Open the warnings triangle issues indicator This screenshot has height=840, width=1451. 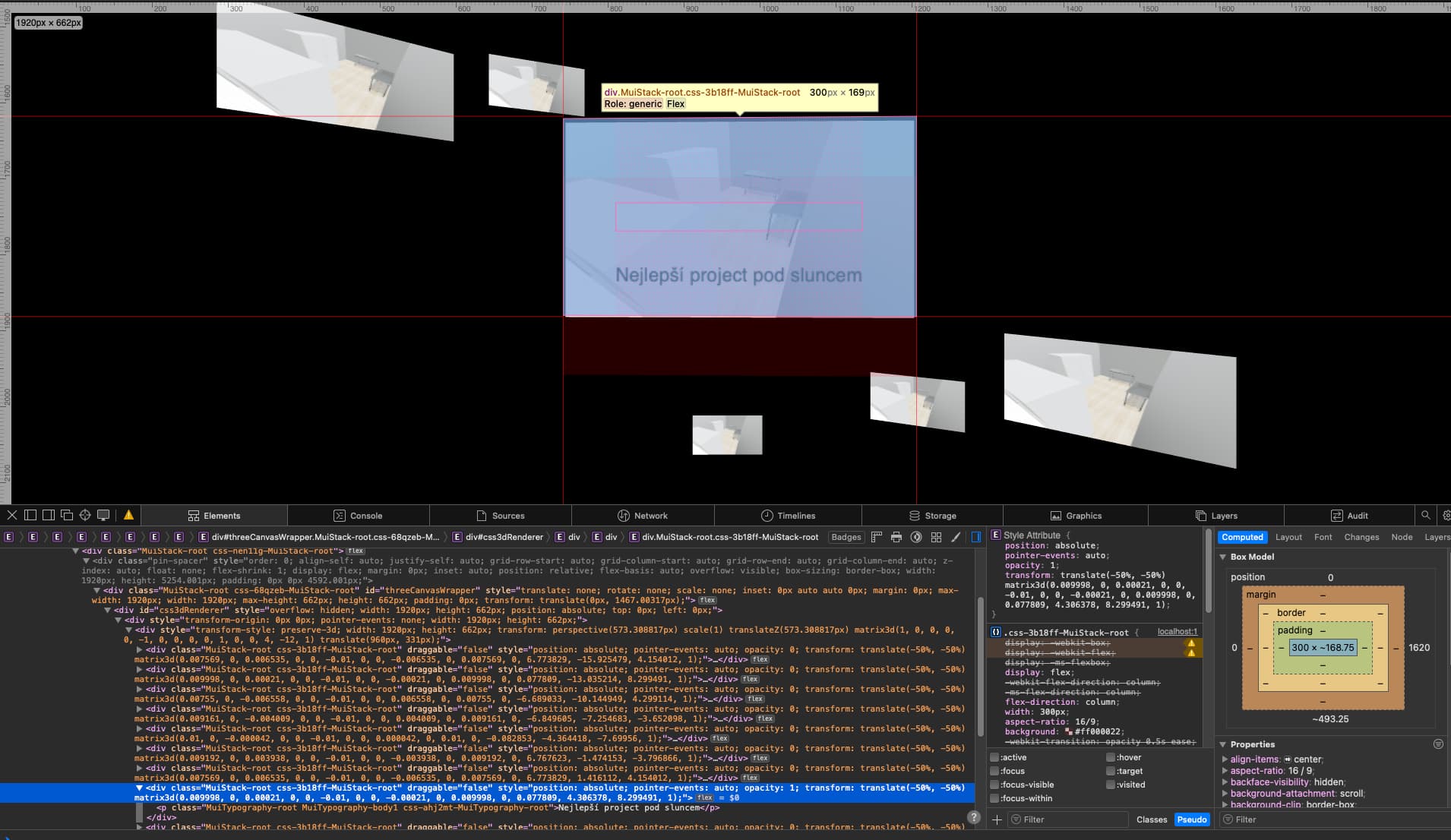(x=128, y=515)
